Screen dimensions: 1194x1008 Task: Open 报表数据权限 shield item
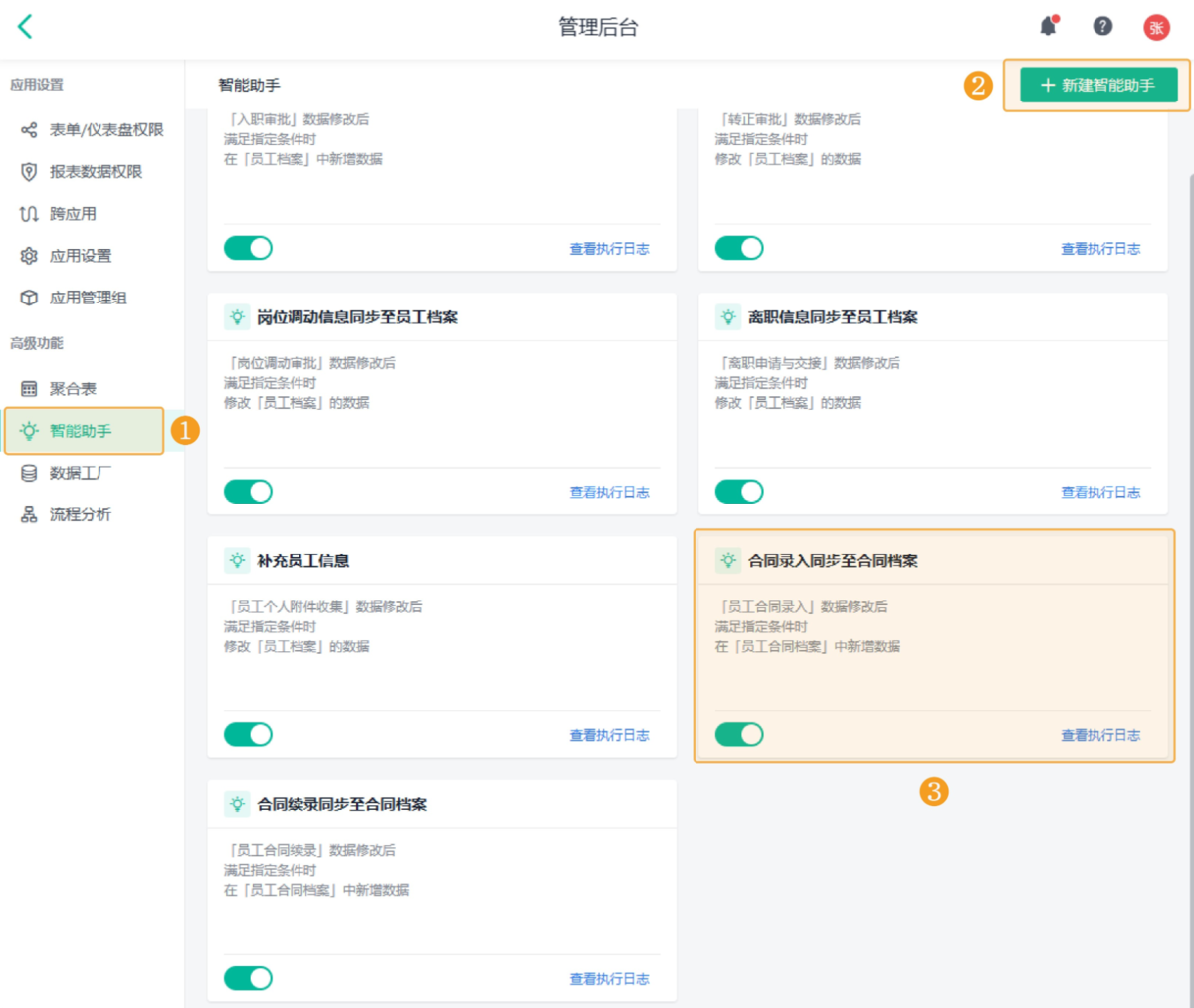coord(96,172)
